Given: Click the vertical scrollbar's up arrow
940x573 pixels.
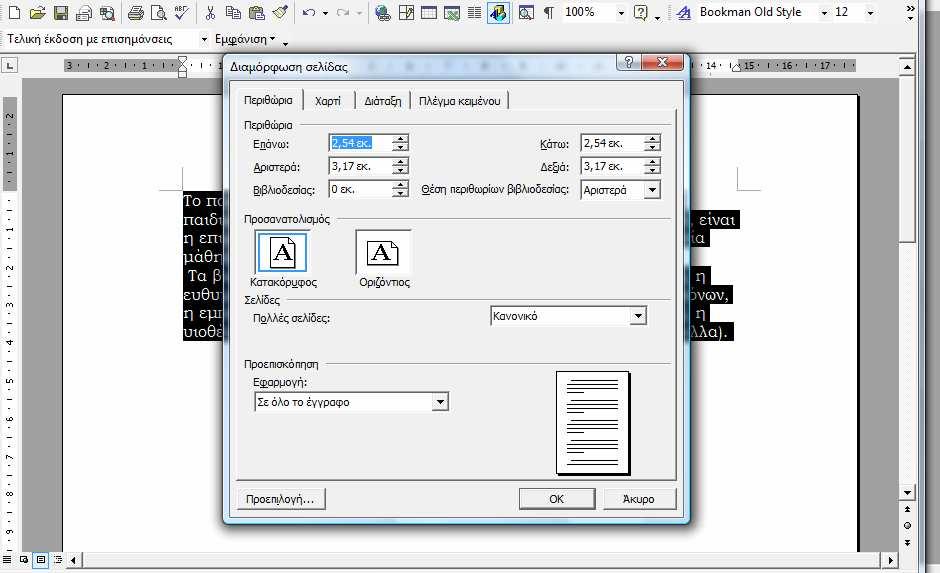Looking at the screenshot, I should coord(907,66).
